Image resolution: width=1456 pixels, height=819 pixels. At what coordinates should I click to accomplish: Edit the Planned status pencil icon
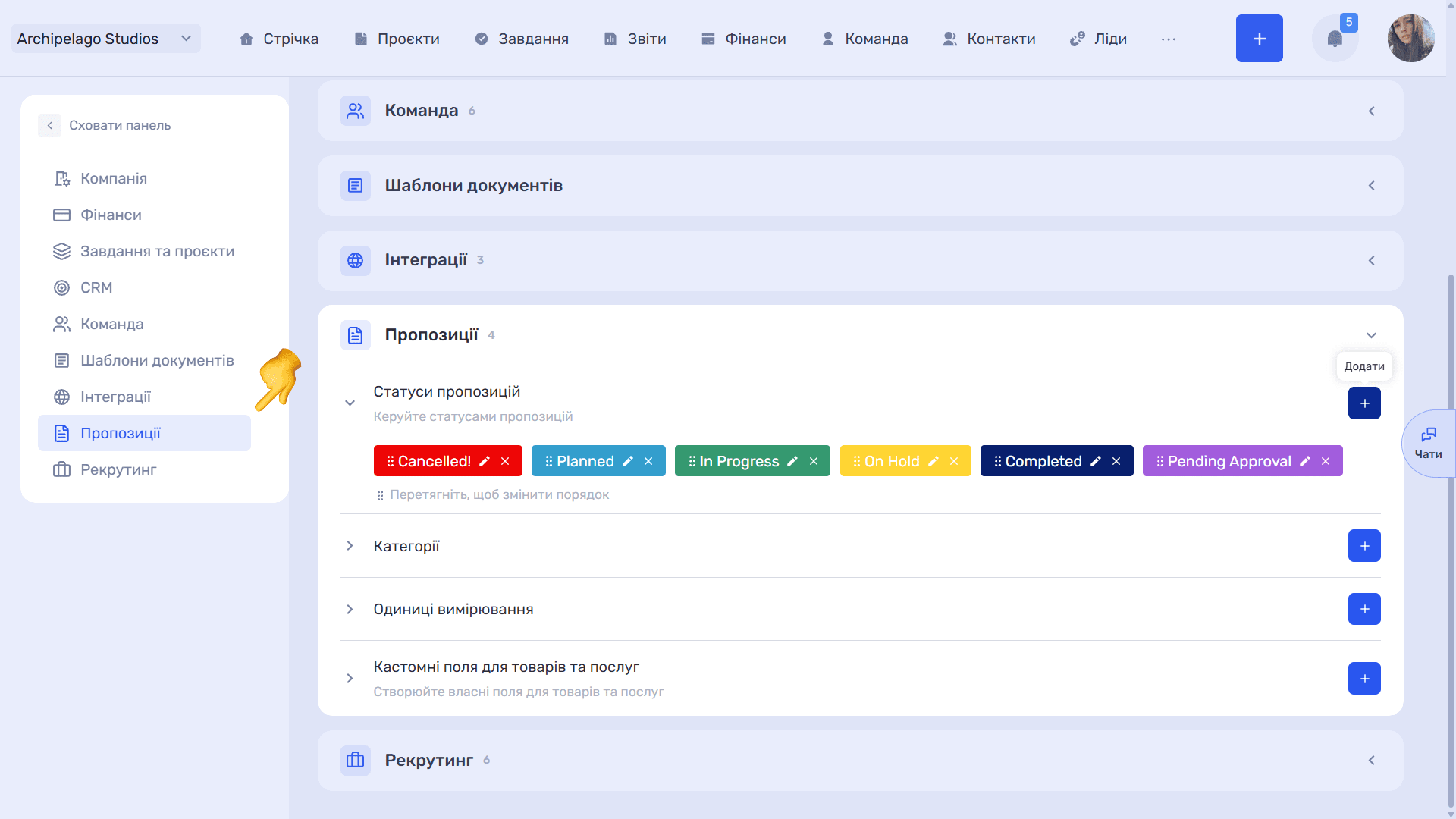click(x=628, y=461)
